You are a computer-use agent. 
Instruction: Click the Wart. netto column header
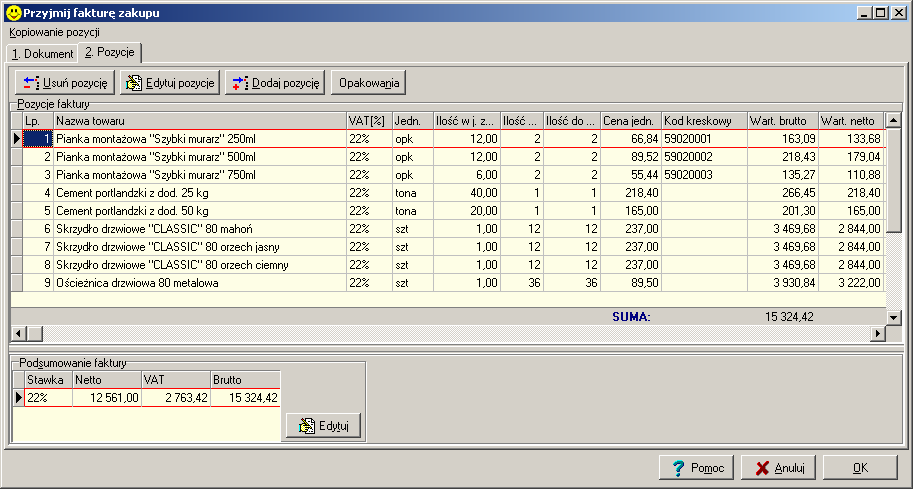(851, 121)
